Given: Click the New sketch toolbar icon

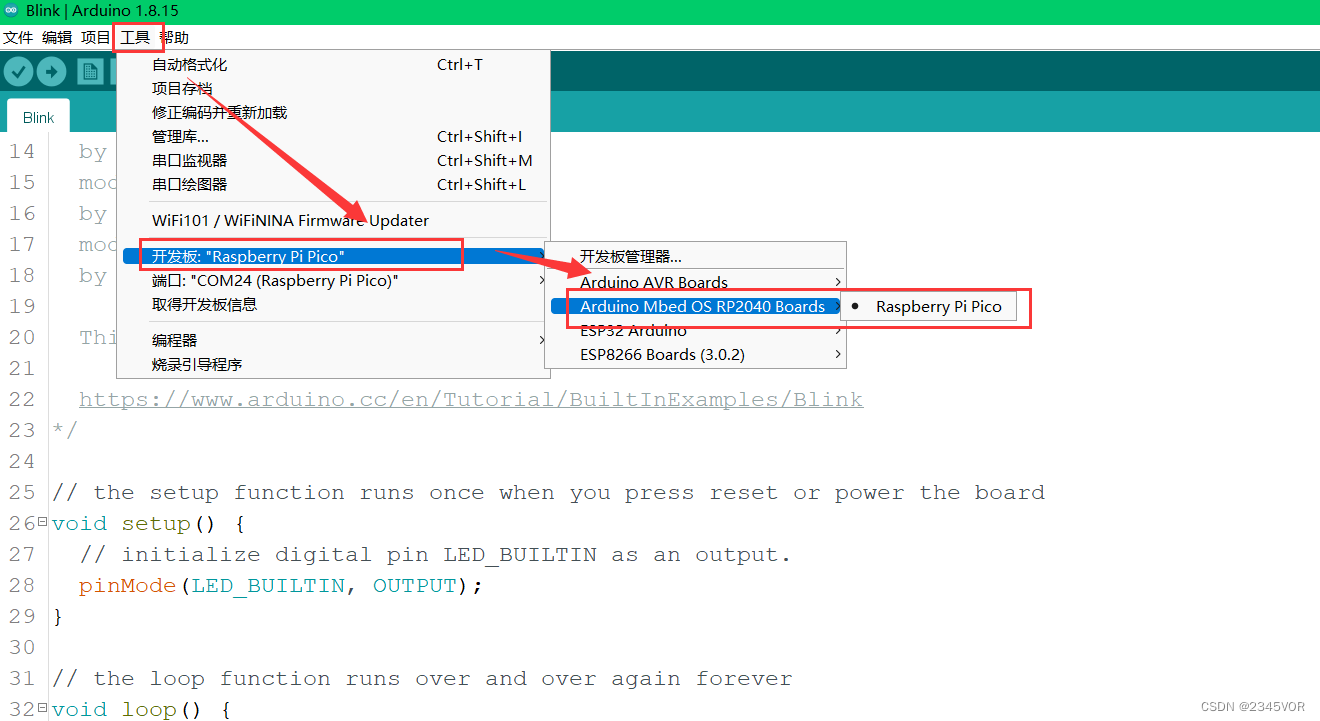Looking at the screenshot, I should coord(90,72).
